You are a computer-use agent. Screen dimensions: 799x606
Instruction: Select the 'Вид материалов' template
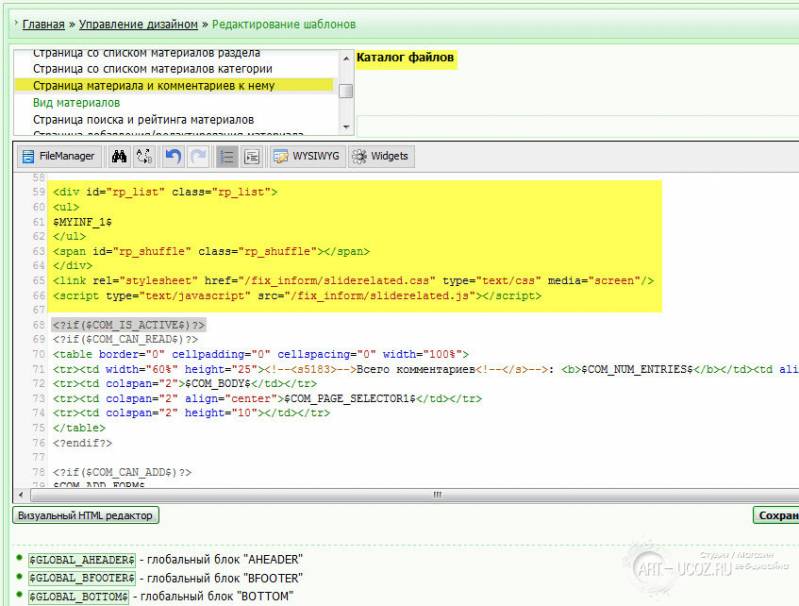click(76, 102)
